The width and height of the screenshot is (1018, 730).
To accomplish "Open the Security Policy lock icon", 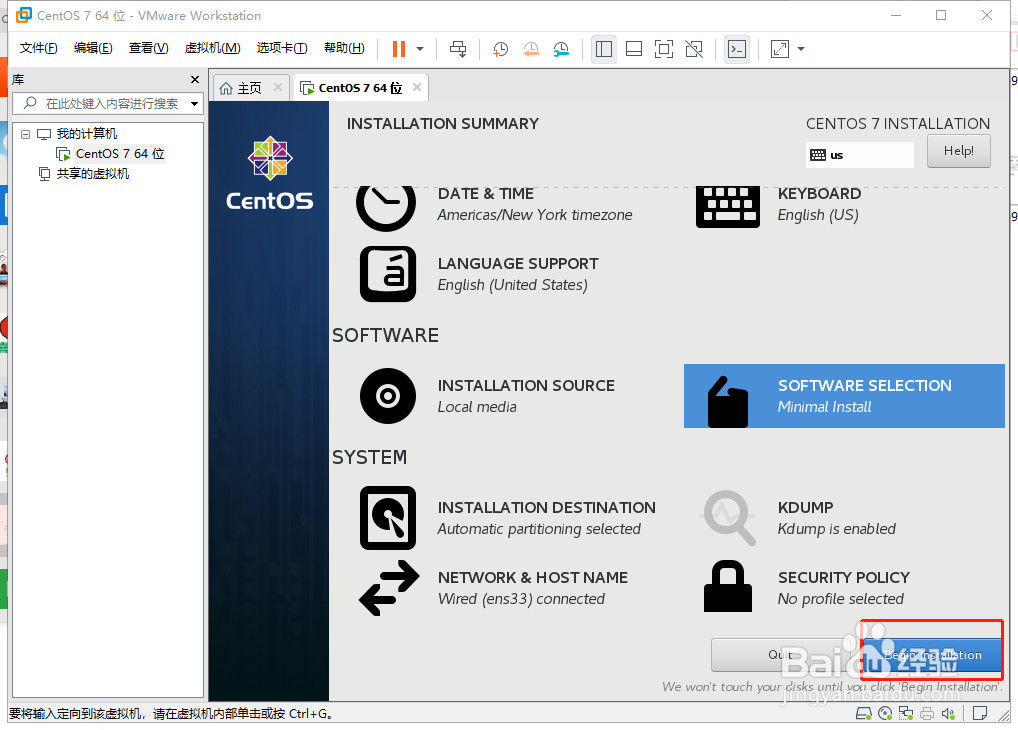I will click(728, 586).
